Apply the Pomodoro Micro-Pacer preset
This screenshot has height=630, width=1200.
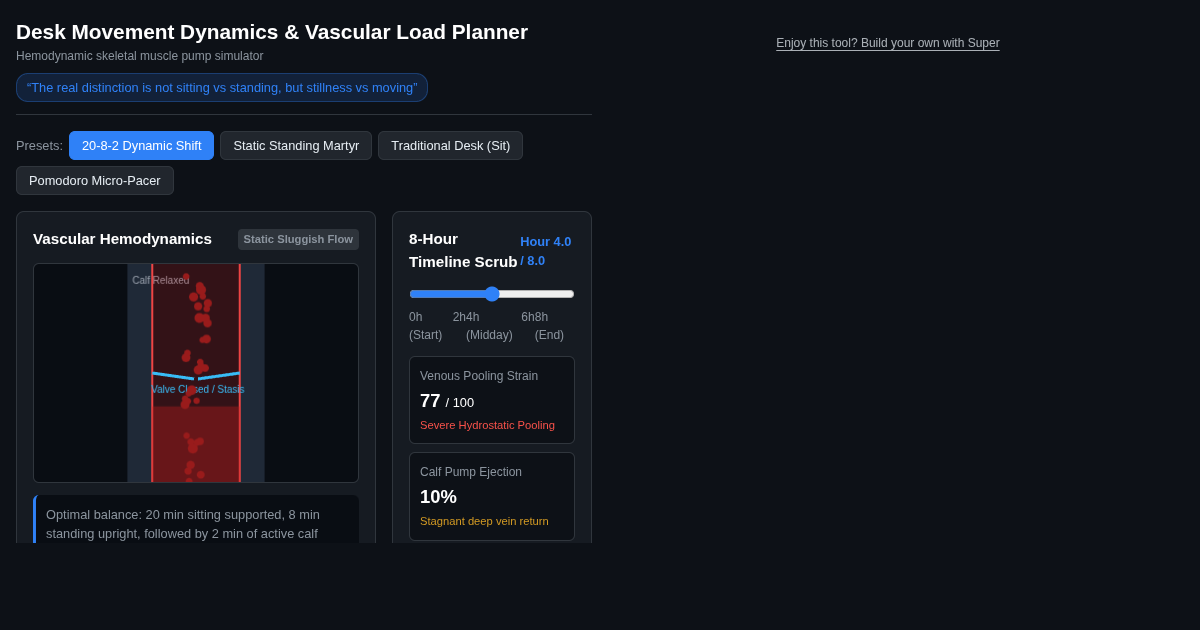95,180
